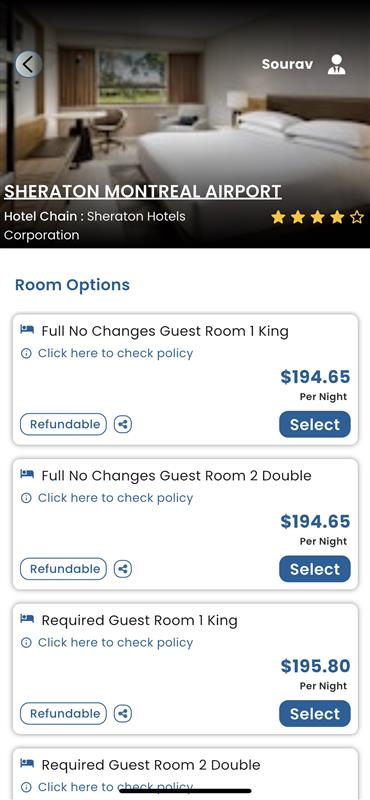Tap Refundable tag on 2 Double room
This screenshot has width=370, height=800.
63,569
